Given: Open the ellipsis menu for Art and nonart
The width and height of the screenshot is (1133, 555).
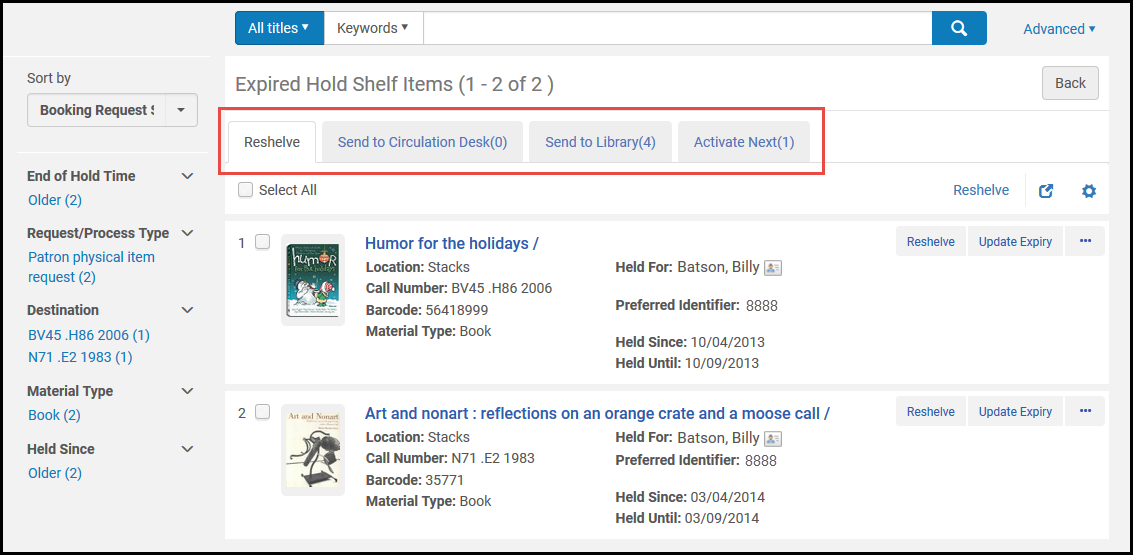Looking at the screenshot, I should [x=1085, y=411].
